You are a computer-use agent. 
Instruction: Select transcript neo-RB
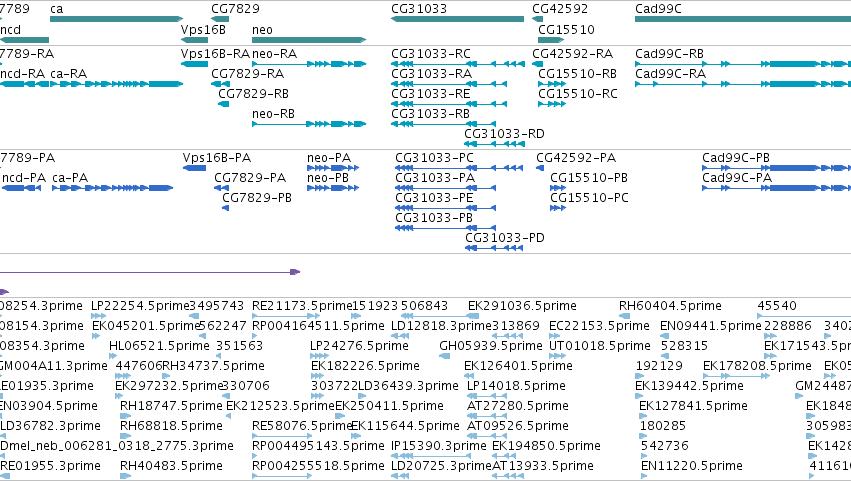pos(309,124)
